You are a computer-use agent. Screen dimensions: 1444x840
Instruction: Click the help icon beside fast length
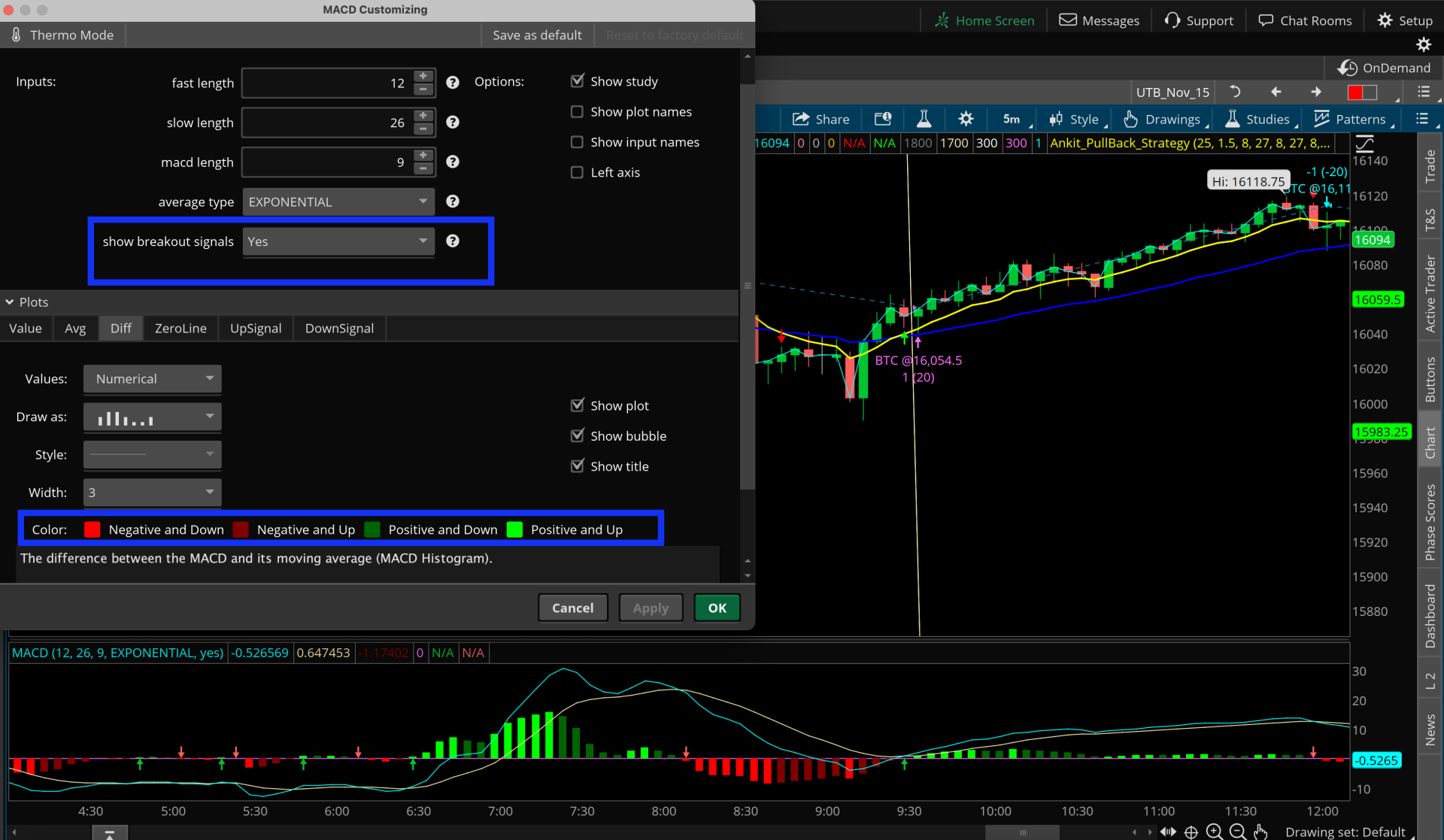click(452, 83)
